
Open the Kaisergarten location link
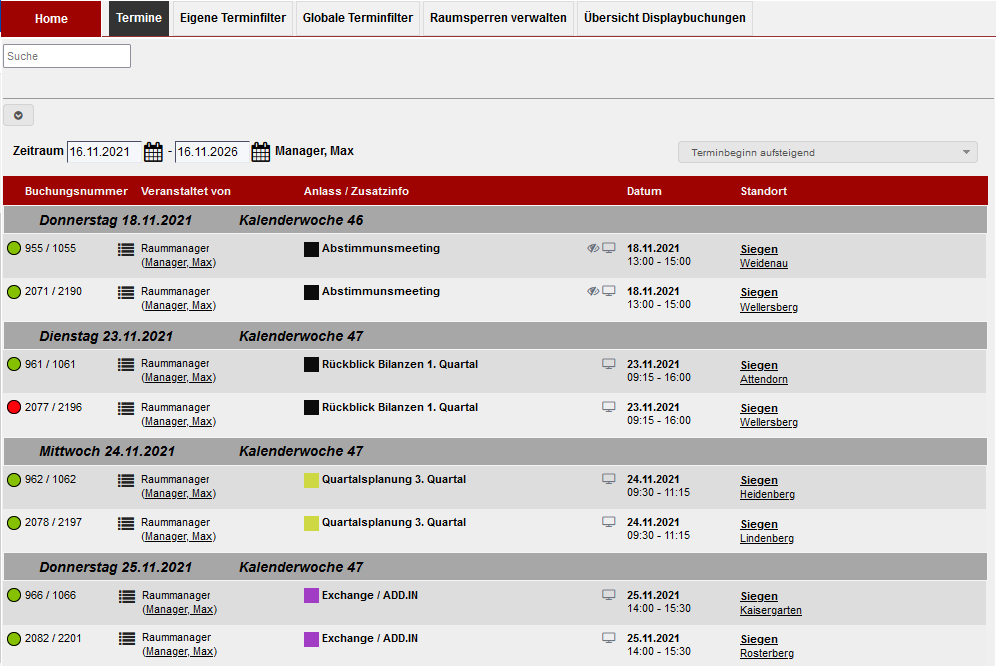(771, 611)
